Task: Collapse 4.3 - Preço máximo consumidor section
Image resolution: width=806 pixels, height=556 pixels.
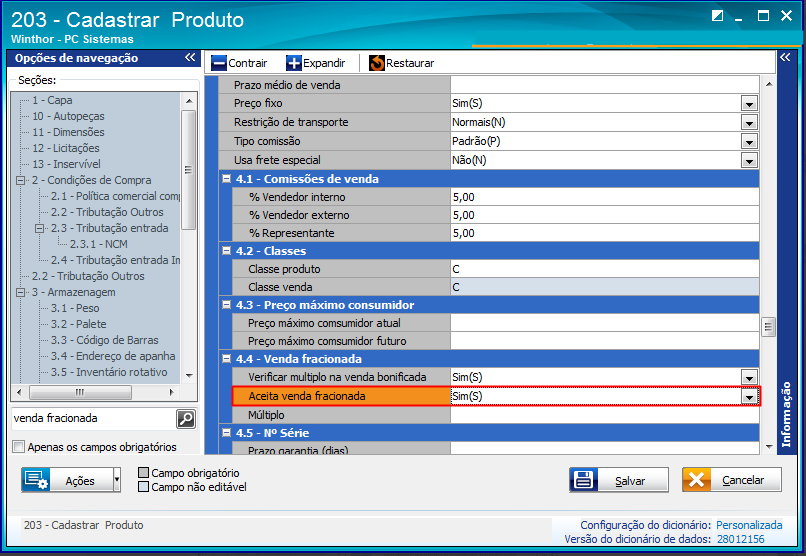Action: click(226, 304)
